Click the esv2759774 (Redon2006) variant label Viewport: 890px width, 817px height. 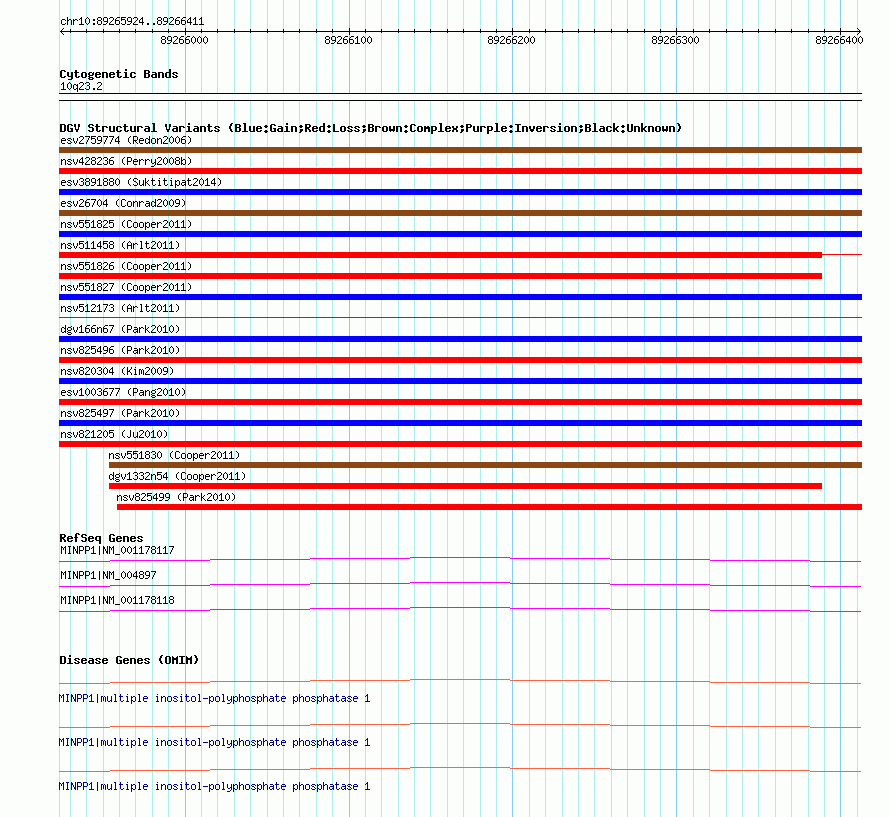pos(126,140)
